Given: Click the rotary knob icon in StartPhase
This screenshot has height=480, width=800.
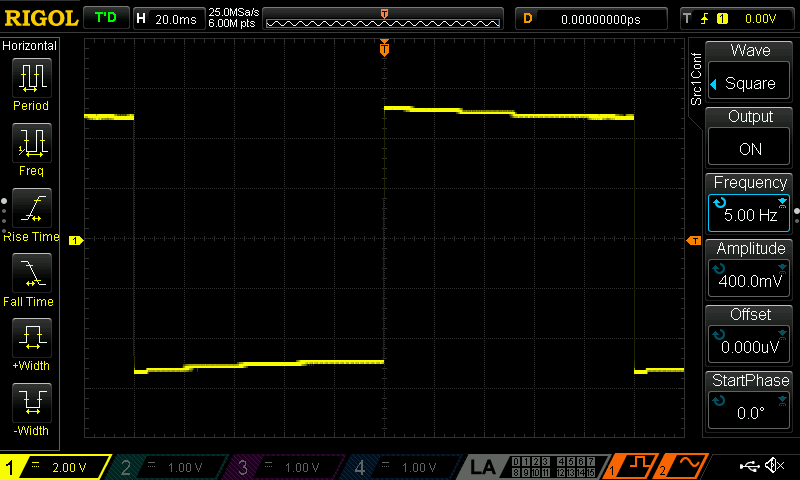Looking at the screenshot, I should click(x=719, y=400).
